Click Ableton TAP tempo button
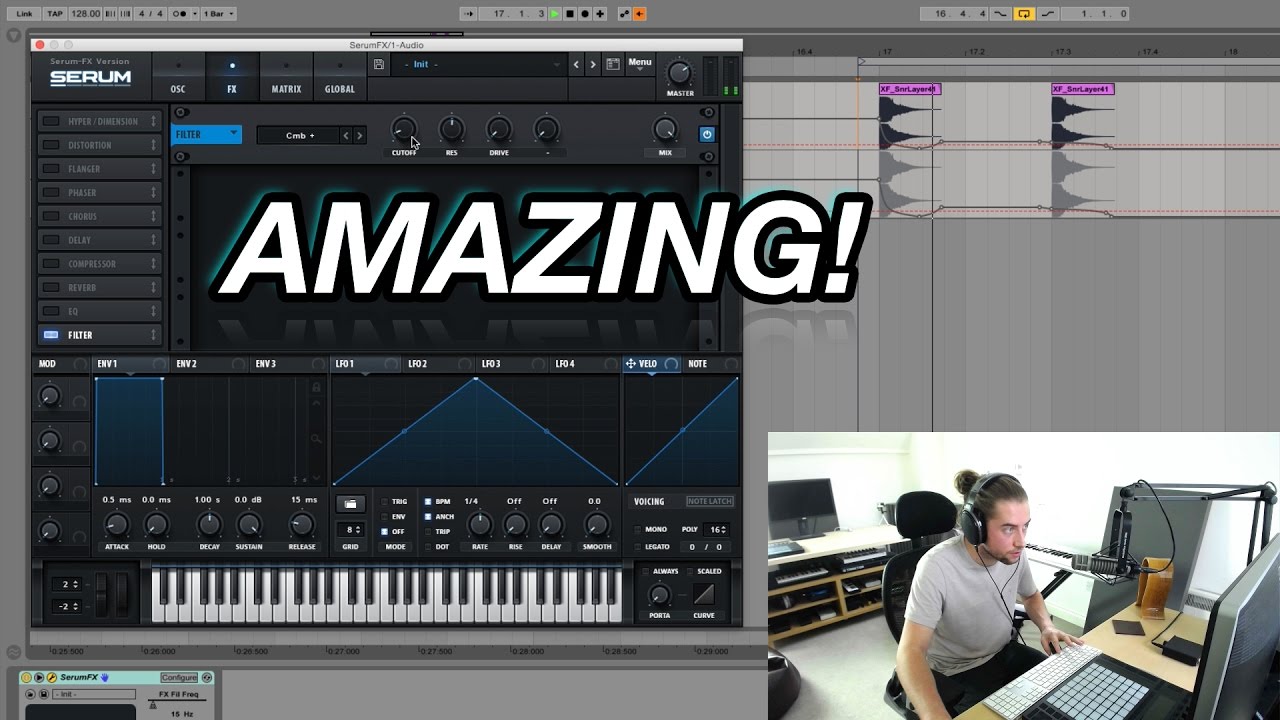 55,14
